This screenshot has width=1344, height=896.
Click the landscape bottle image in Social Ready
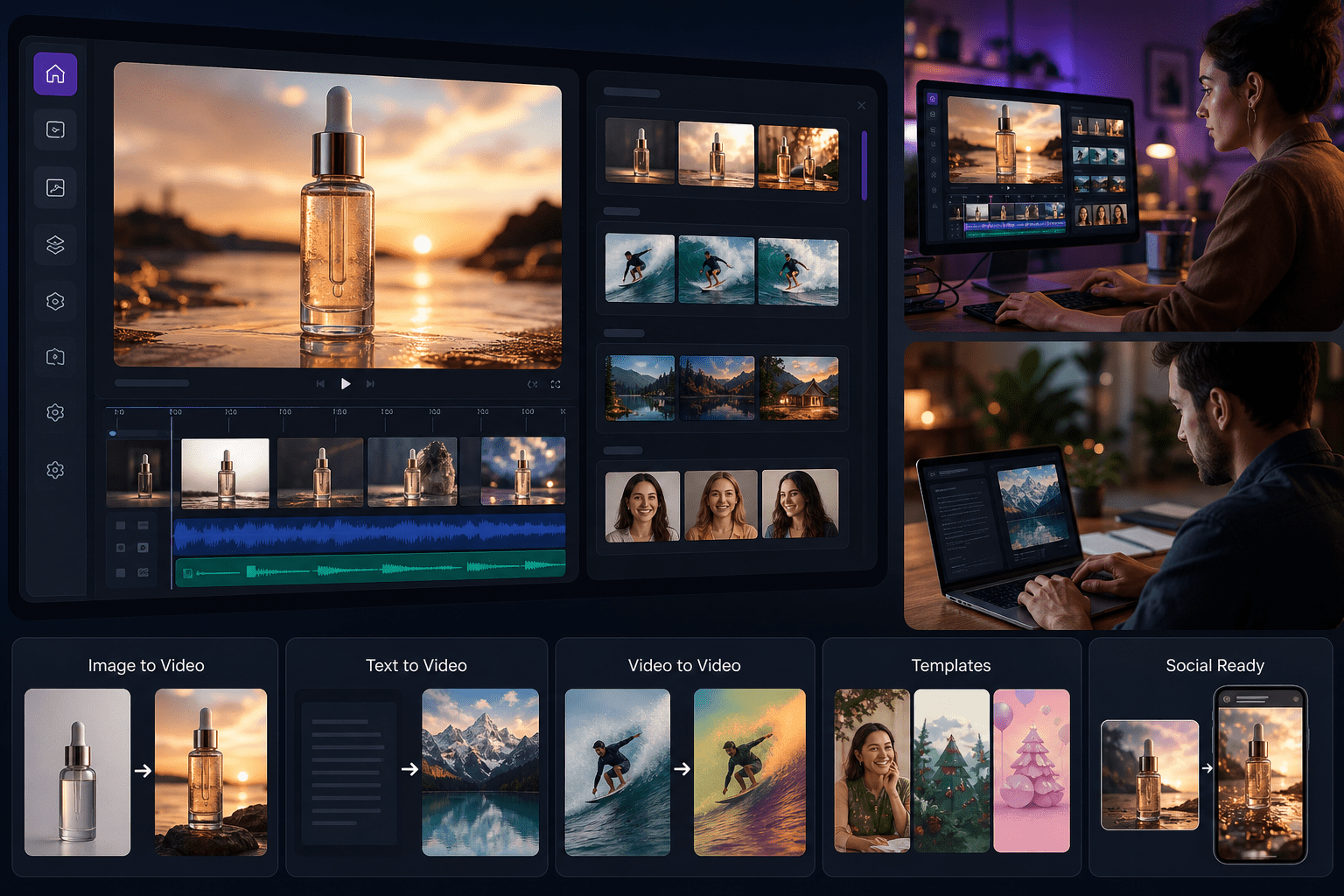1150,774
